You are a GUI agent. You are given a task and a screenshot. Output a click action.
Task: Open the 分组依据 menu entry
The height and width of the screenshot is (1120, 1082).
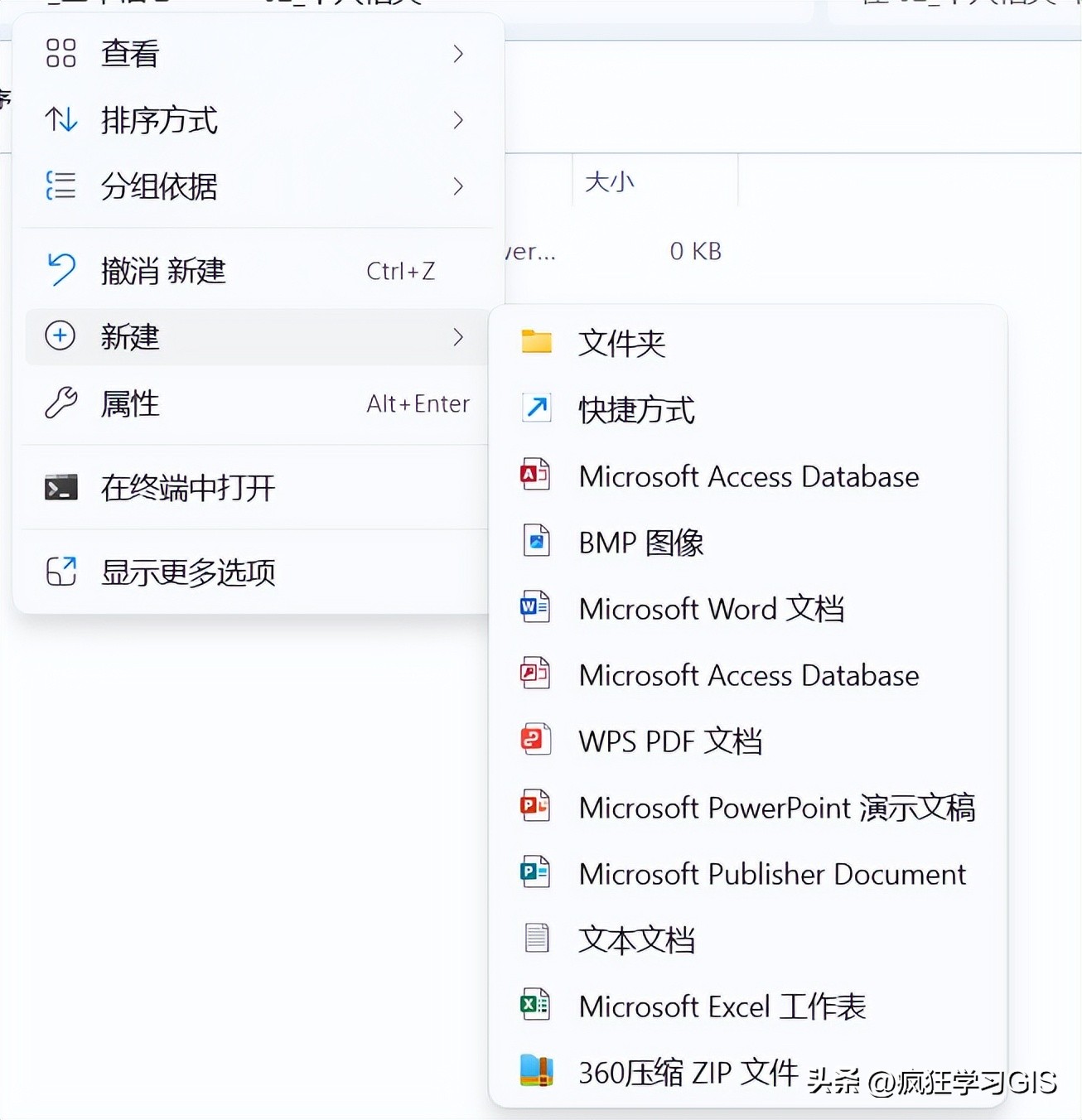point(258,186)
